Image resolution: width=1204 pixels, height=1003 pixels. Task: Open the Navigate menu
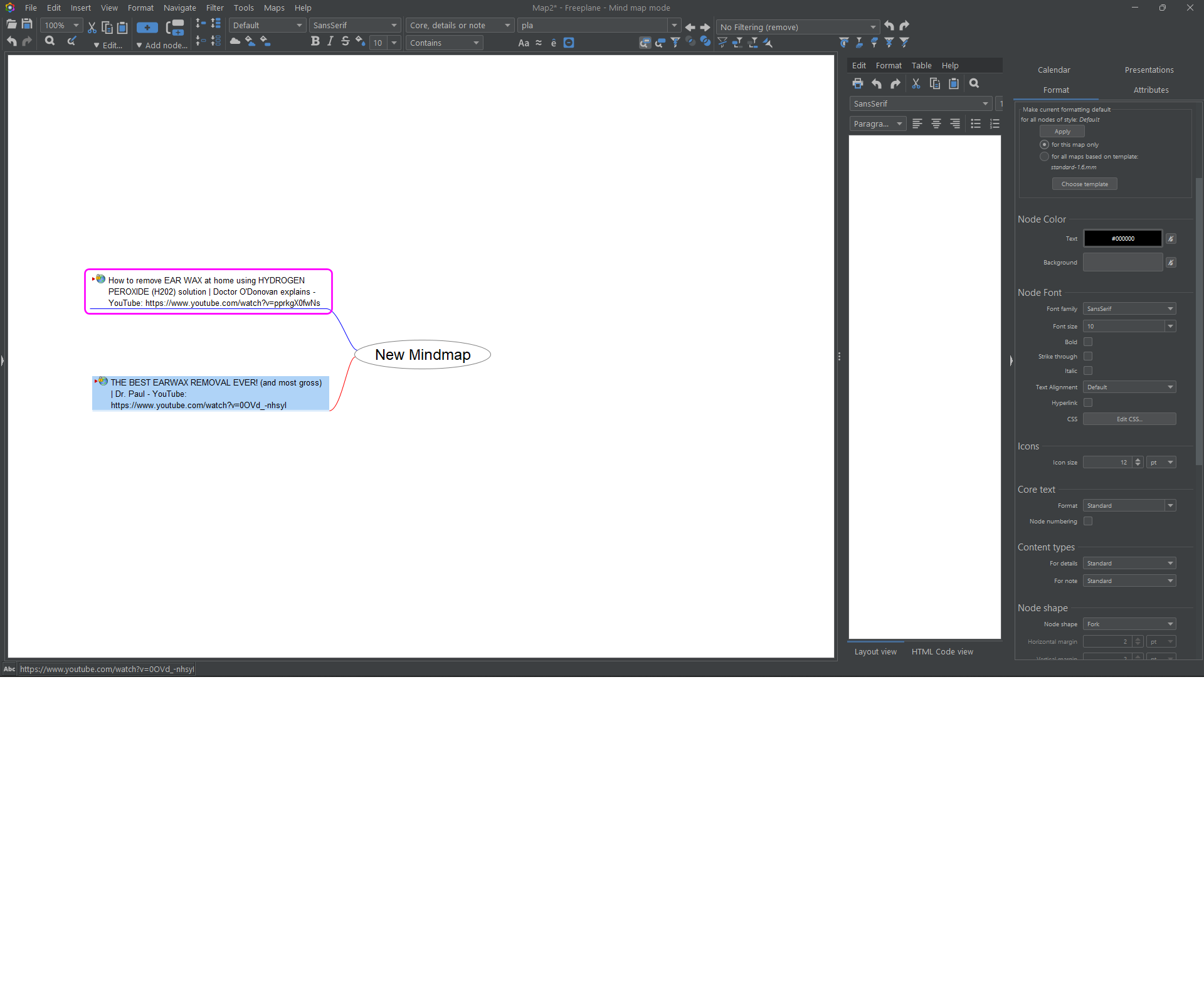179,8
